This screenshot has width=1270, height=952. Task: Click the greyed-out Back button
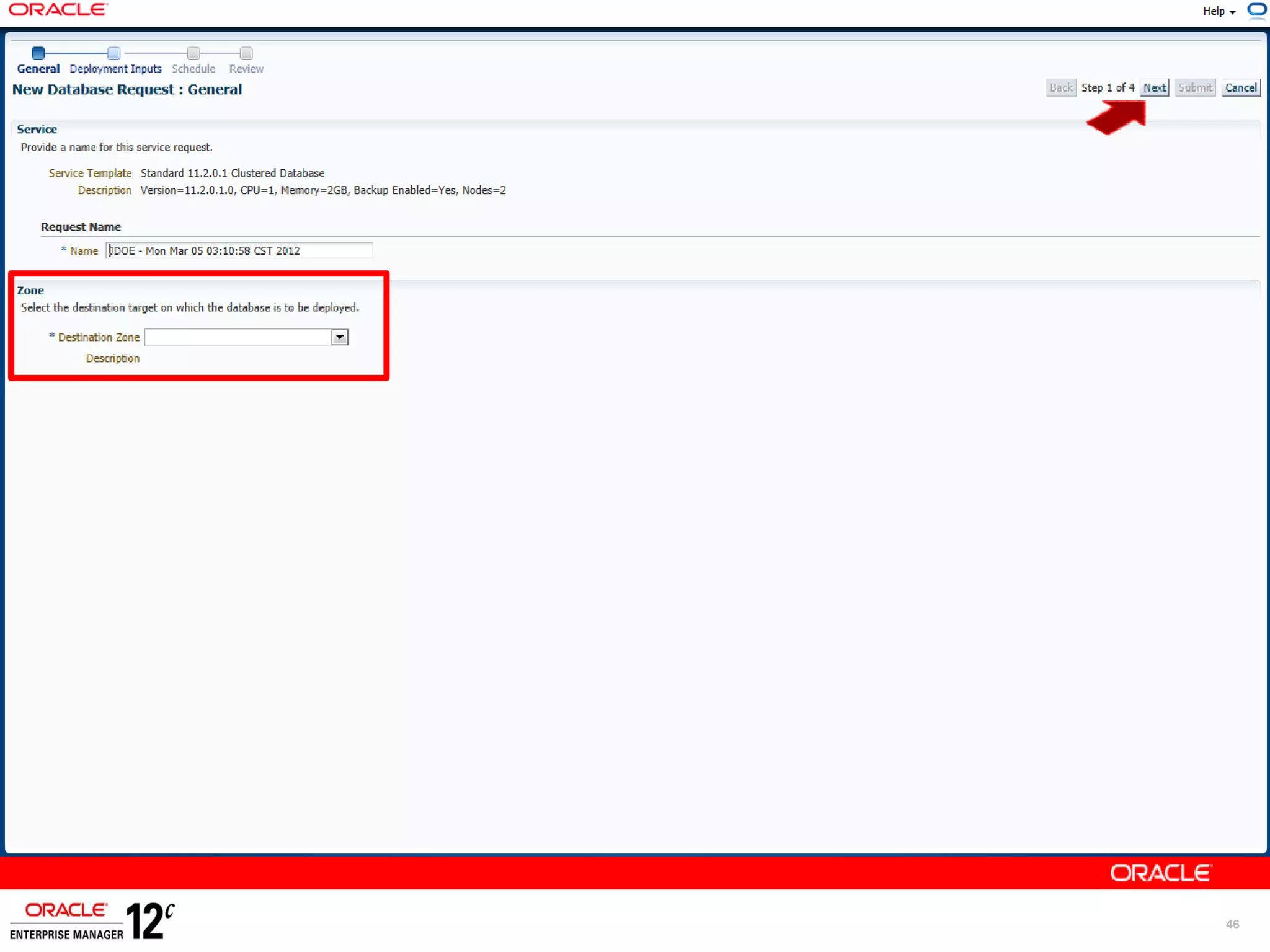click(1060, 88)
